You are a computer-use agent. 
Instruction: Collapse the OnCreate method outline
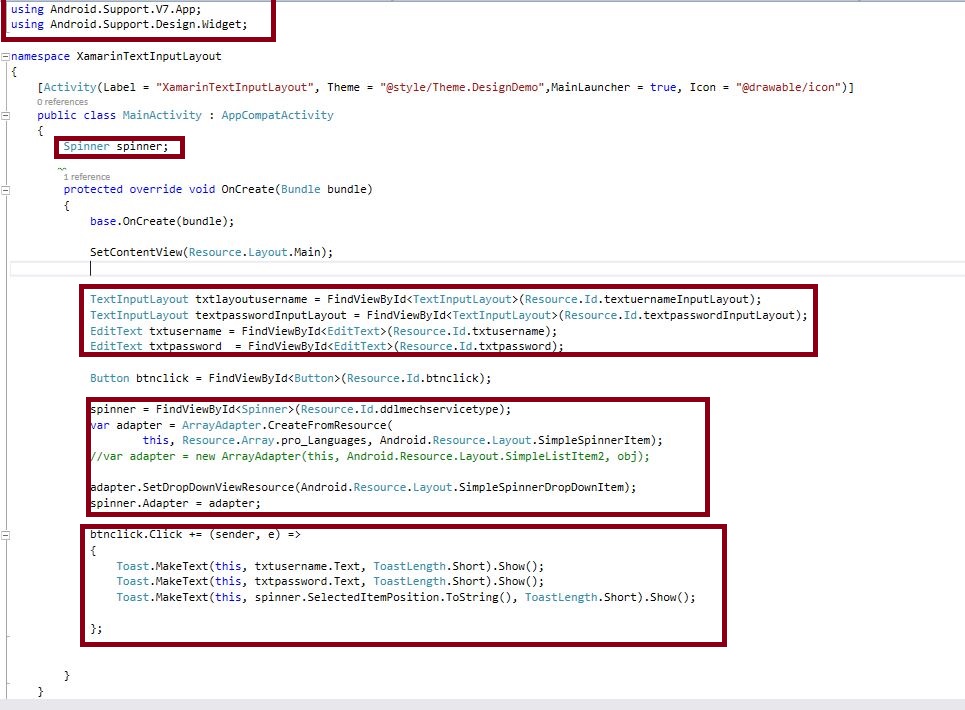[6, 190]
